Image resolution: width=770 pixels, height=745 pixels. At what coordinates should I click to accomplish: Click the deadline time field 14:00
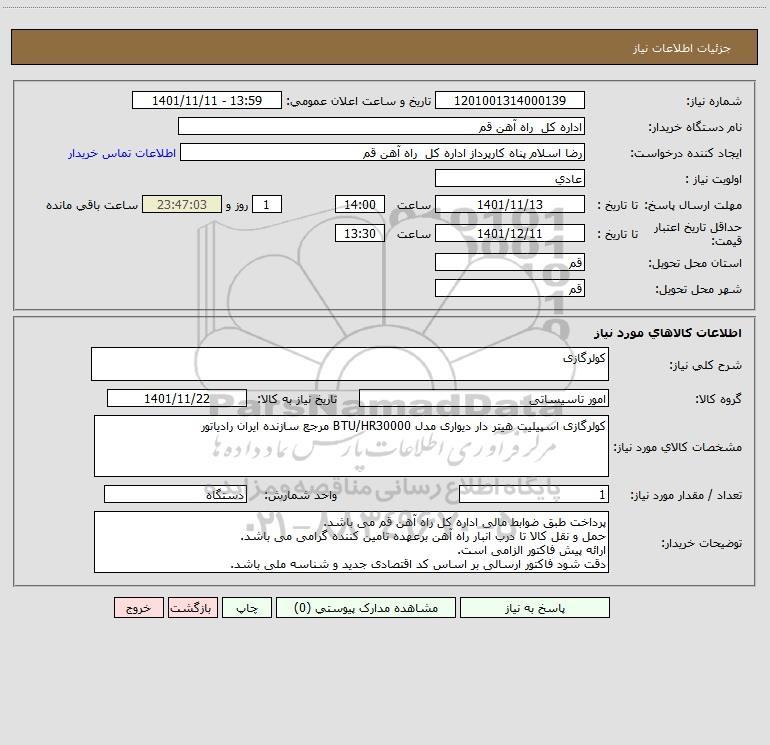359,204
